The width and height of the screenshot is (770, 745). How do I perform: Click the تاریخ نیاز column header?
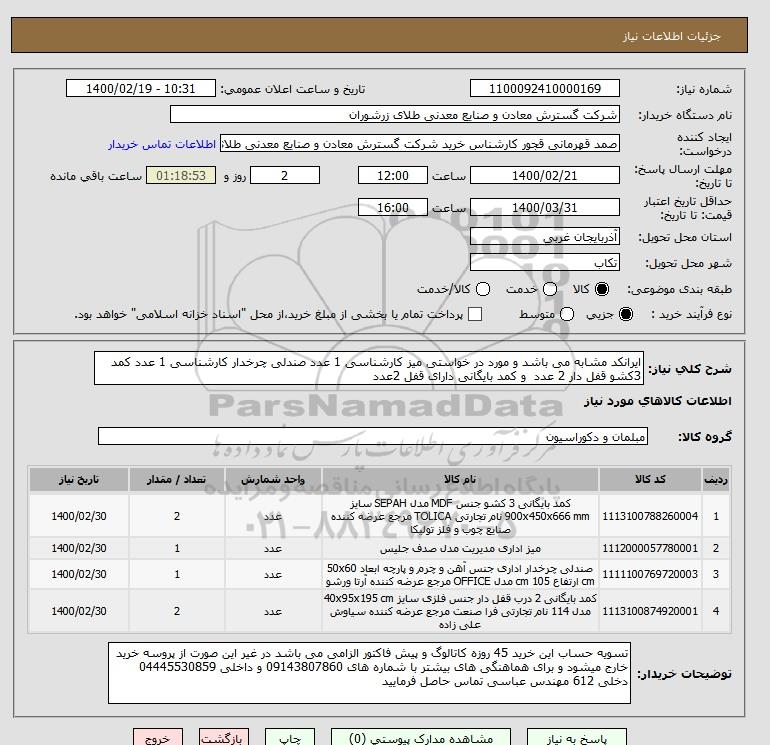click(x=79, y=479)
